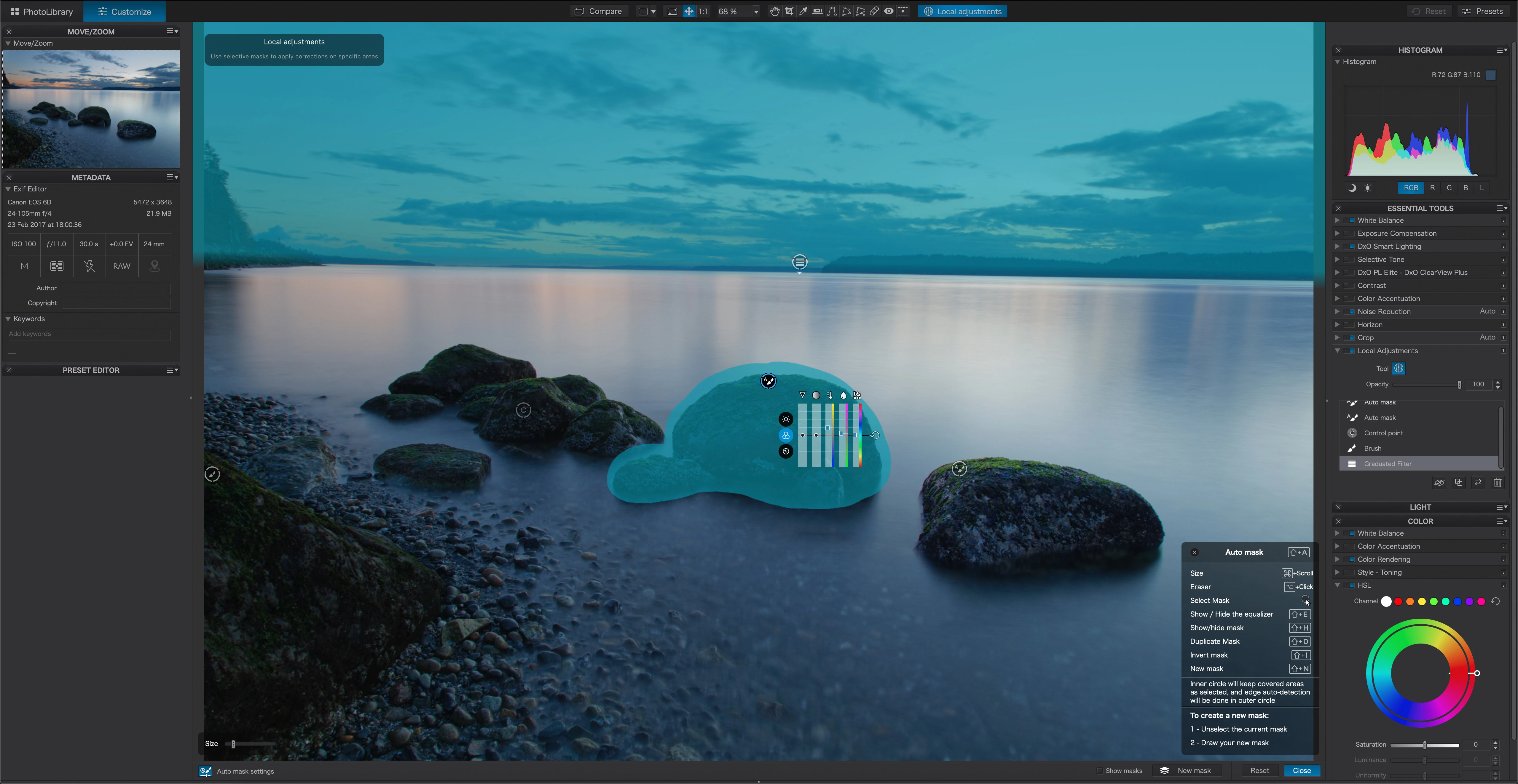Select the red HSL channel swatch

pyautogui.click(x=1398, y=601)
